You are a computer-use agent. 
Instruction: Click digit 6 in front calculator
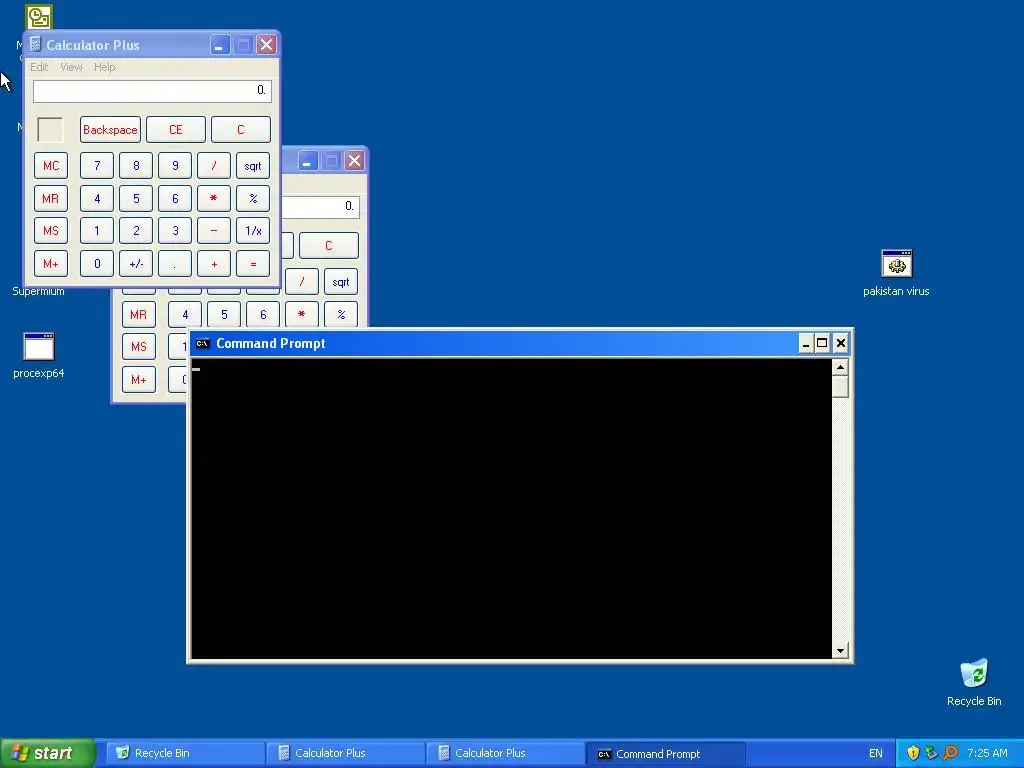tap(175, 199)
